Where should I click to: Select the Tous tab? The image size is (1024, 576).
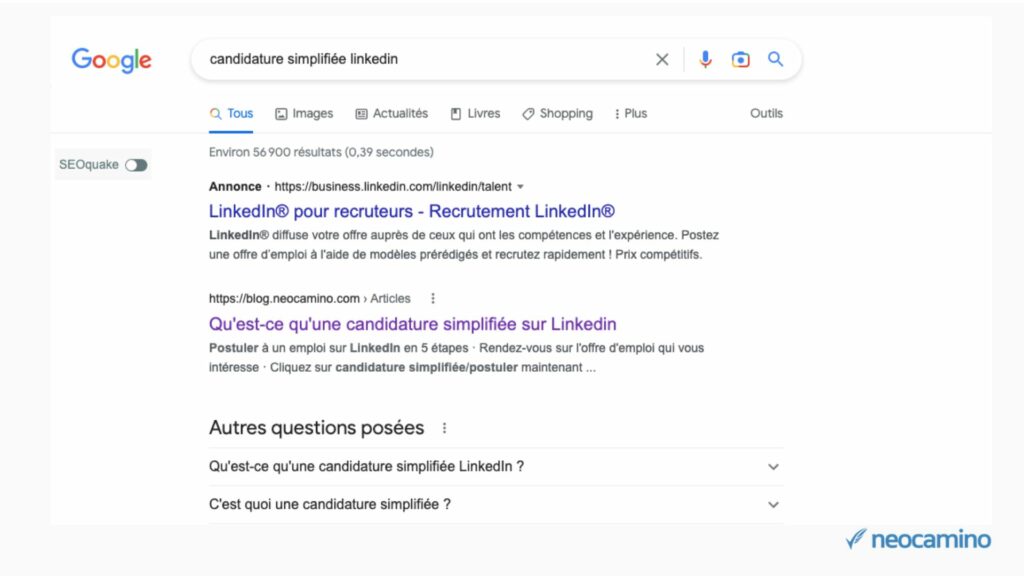[231, 114]
